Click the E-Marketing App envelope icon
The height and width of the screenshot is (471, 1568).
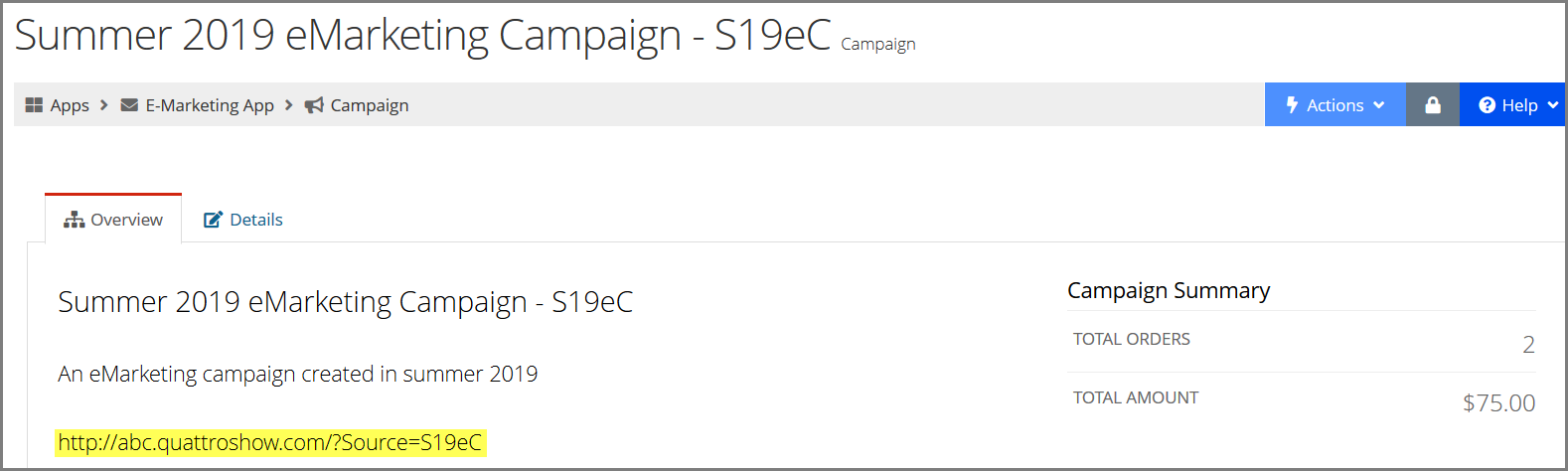pos(129,105)
